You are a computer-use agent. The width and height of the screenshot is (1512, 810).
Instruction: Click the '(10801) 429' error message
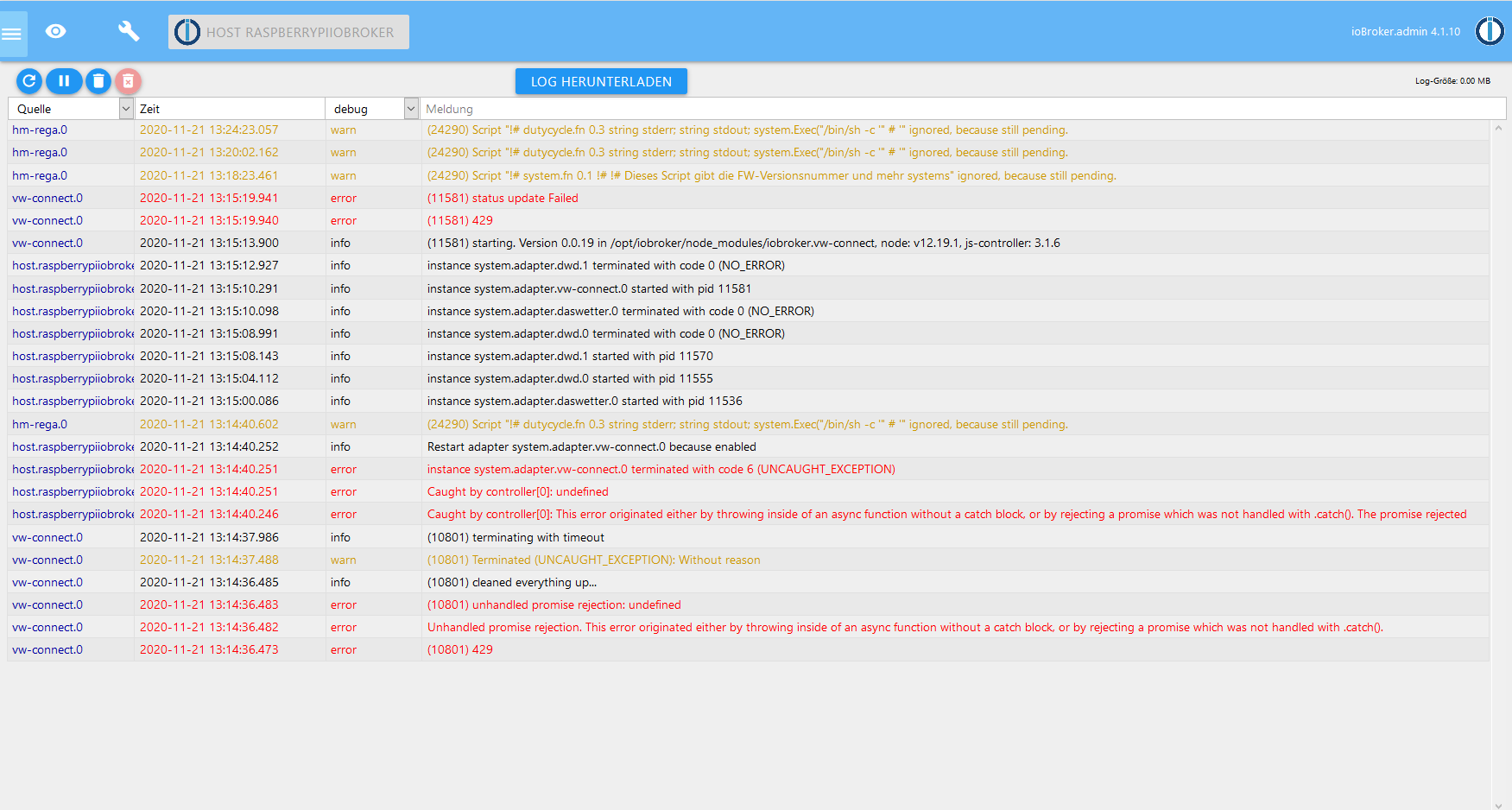pyautogui.click(x=460, y=649)
